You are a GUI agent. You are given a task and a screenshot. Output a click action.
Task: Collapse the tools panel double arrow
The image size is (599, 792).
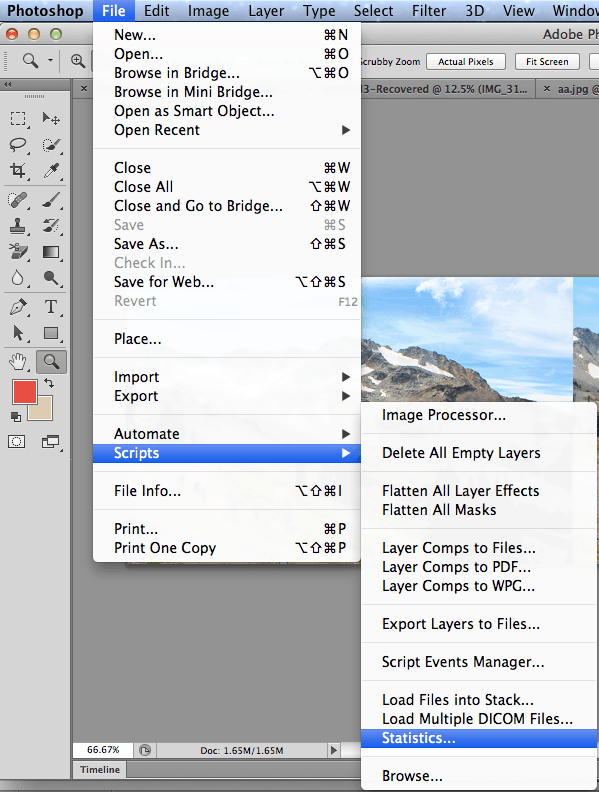[8, 85]
